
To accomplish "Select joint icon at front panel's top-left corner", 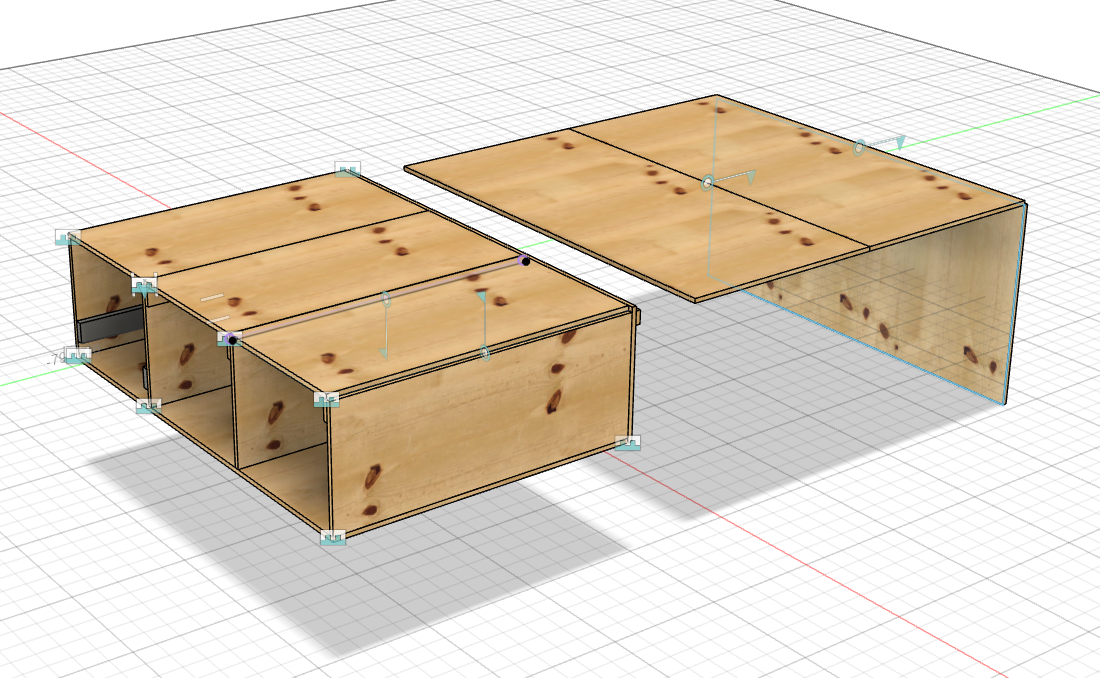I will (x=326, y=399).
